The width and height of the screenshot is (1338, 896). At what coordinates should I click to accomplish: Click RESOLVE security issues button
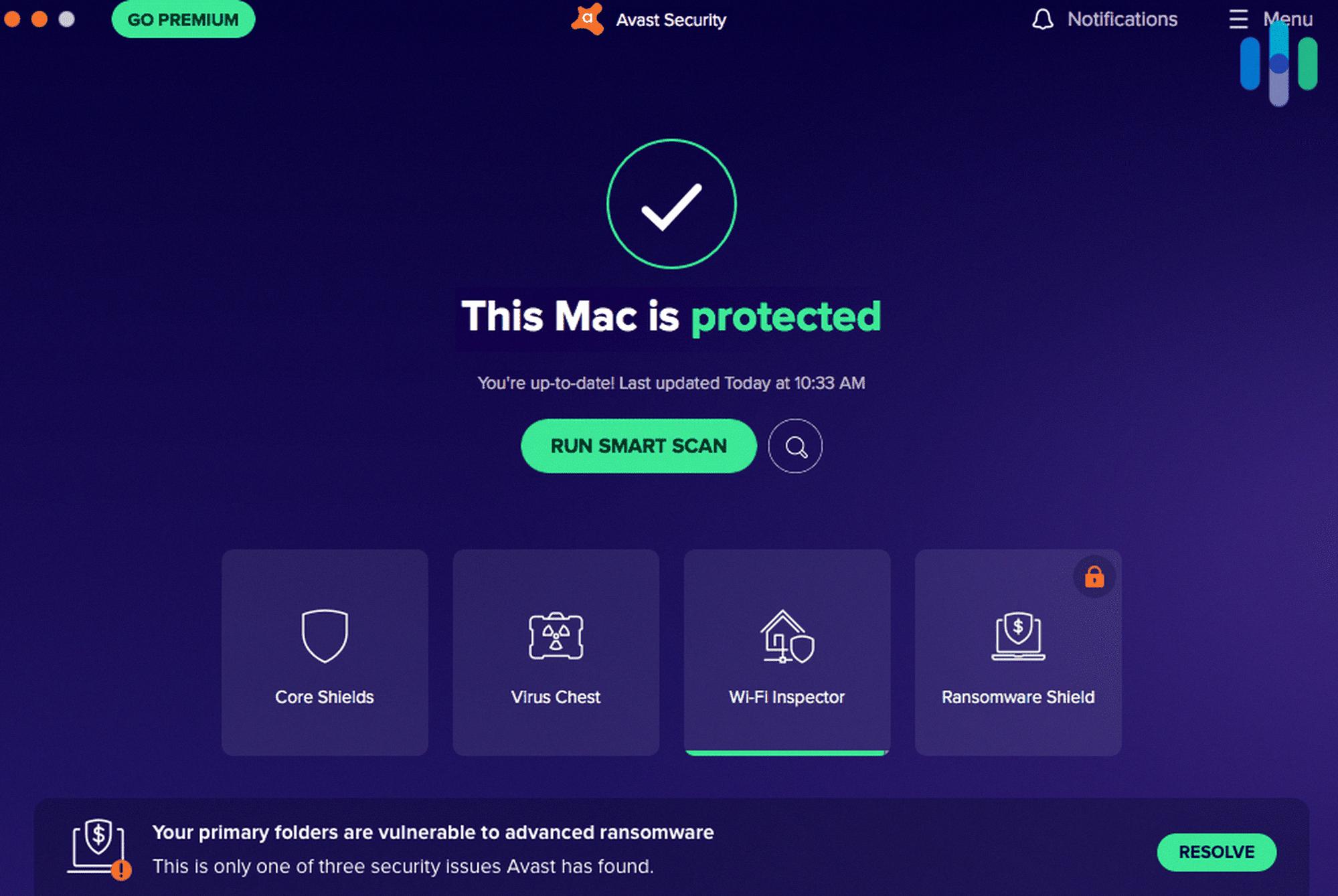[1216, 851]
